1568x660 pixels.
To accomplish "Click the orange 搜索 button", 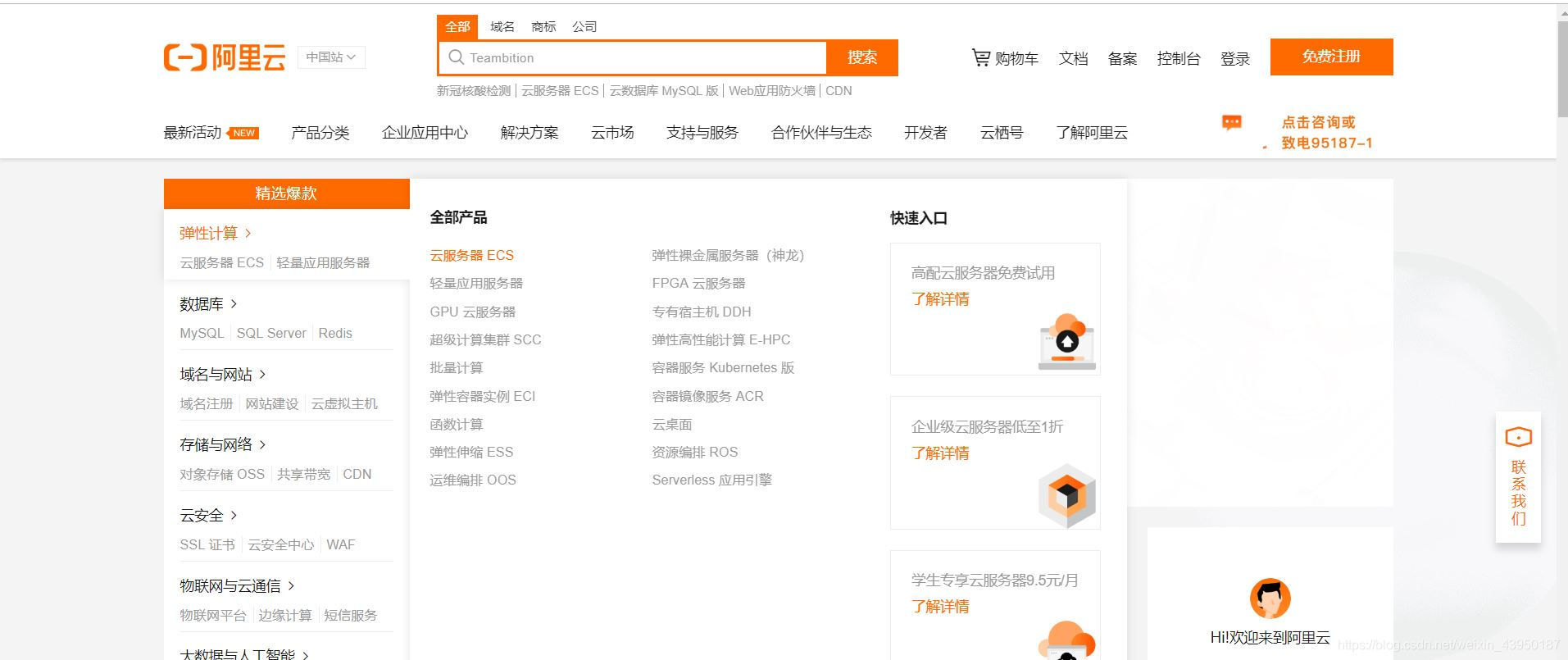I will pyautogui.click(x=862, y=57).
